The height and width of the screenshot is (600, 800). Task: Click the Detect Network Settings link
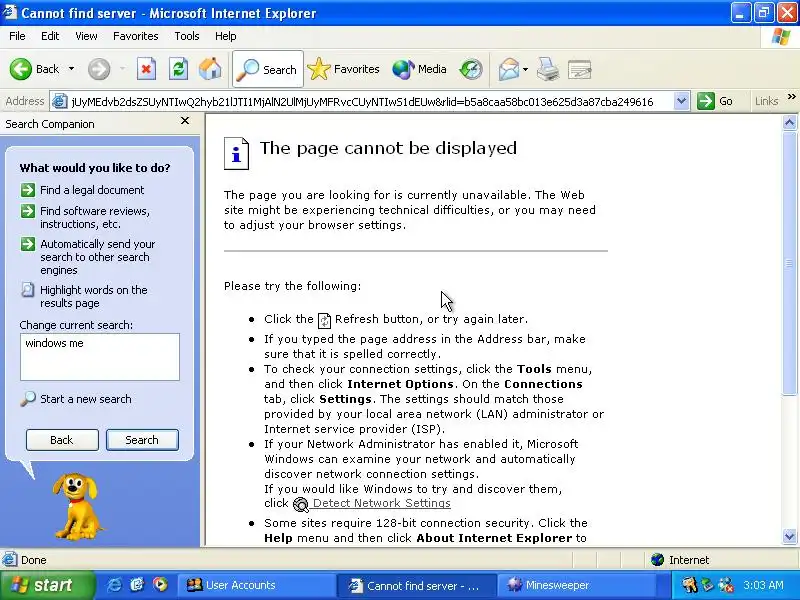(x=382, y=503)
